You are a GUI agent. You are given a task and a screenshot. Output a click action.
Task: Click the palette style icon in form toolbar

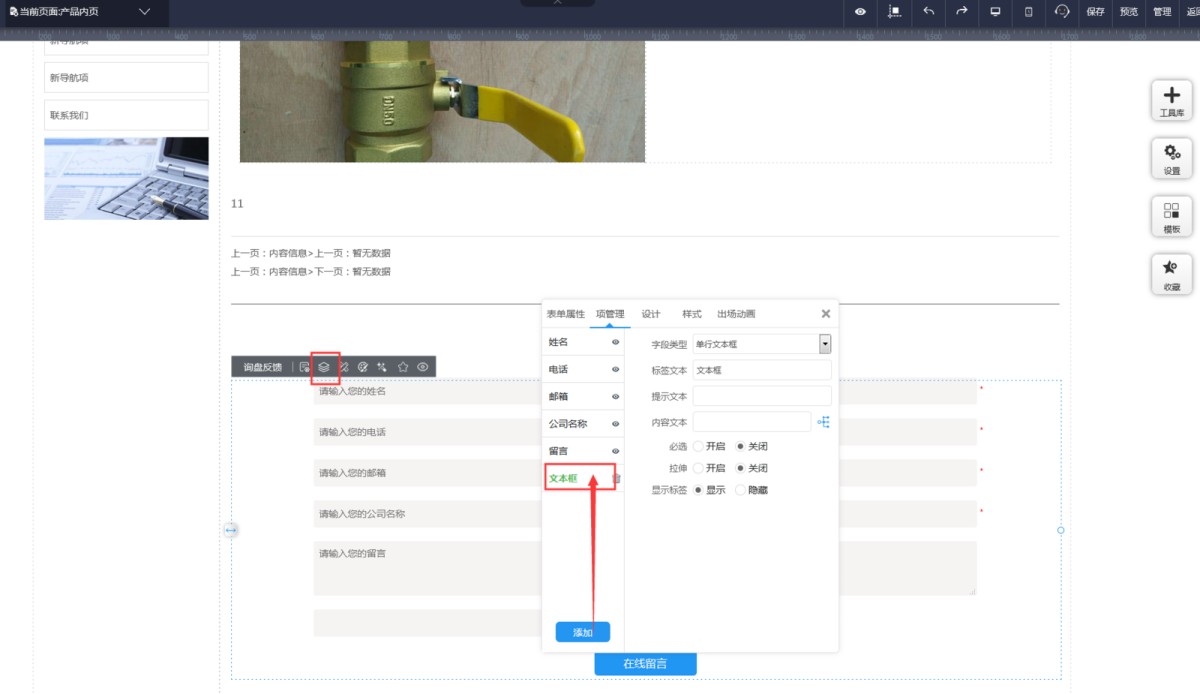363,367
